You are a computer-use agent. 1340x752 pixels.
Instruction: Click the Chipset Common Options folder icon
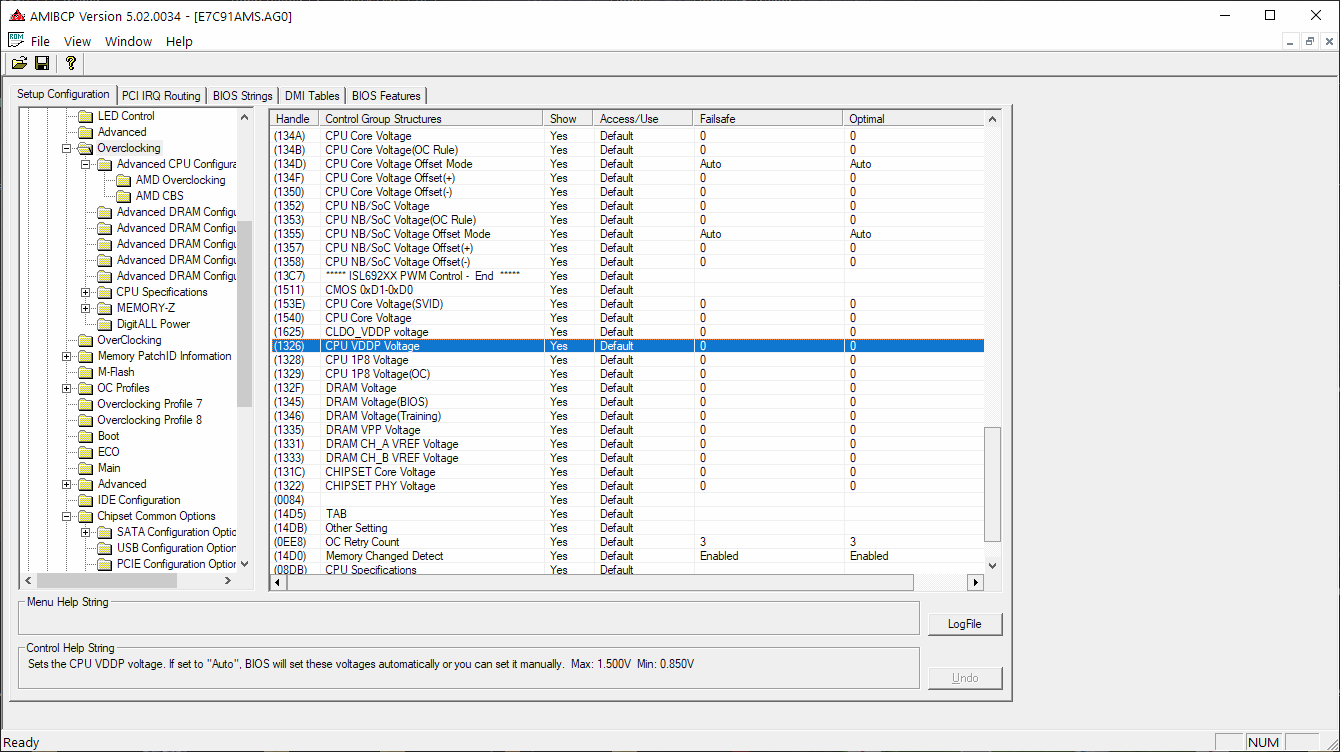click(x=86, y=516)
